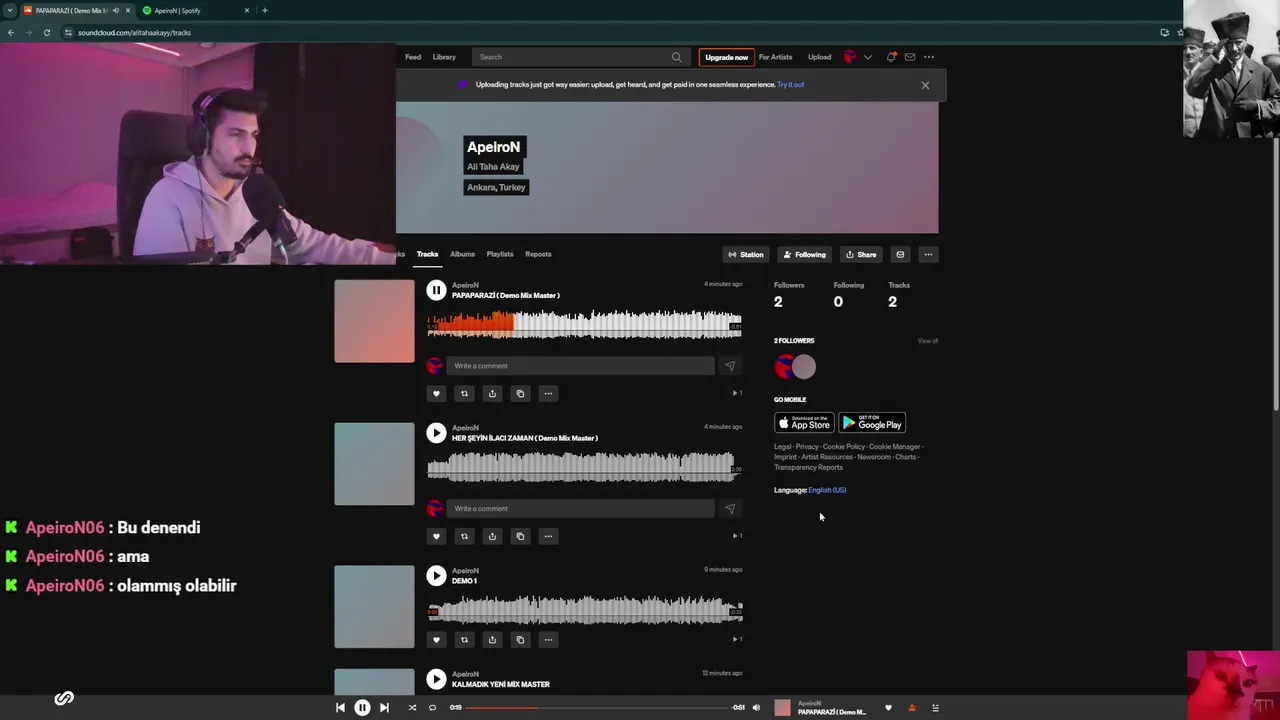Pause playback in bottom player bar
1280x720 pixels.
coord(362,708)
